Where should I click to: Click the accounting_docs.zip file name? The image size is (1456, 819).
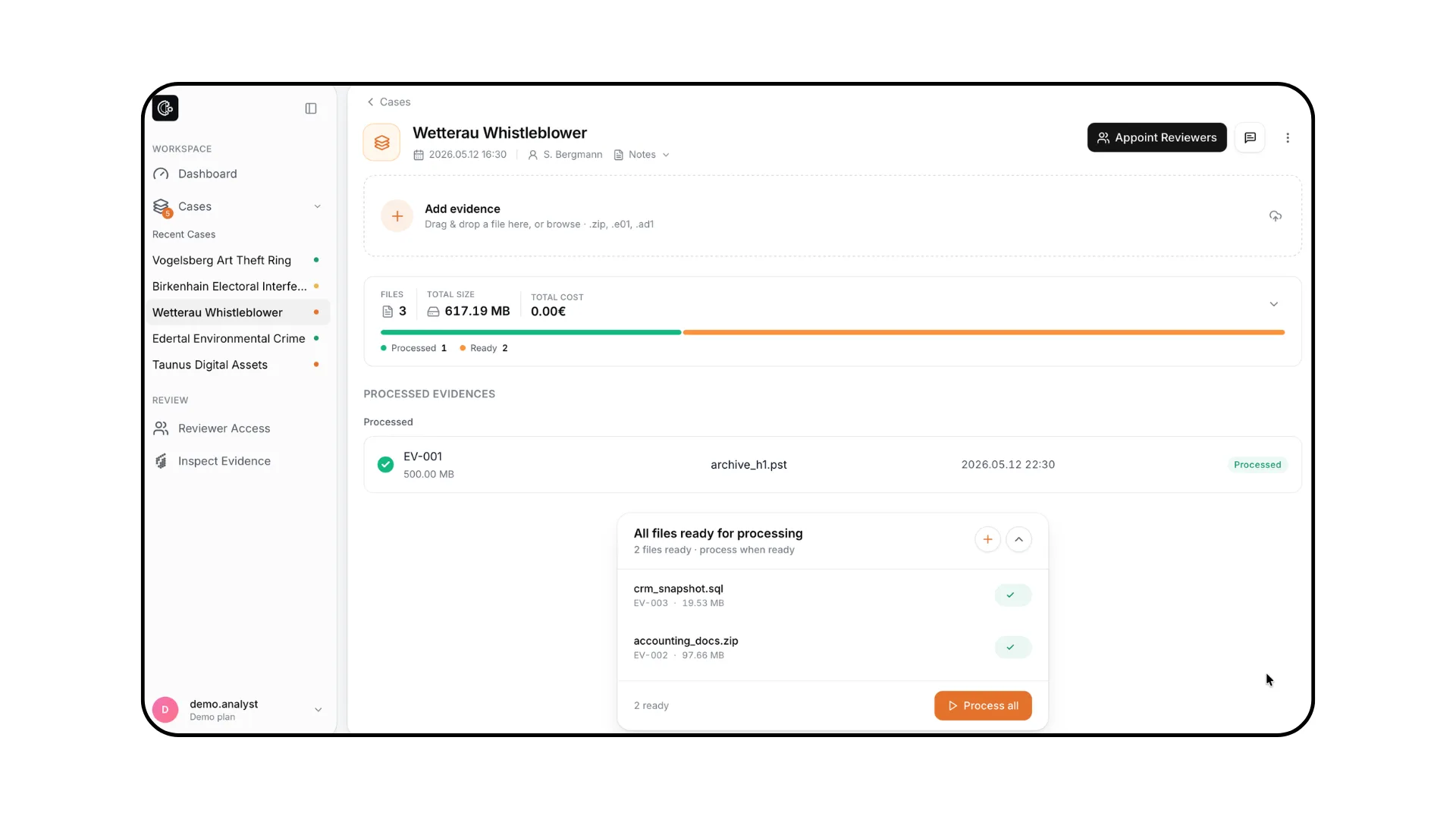click(x=686, y=641)
